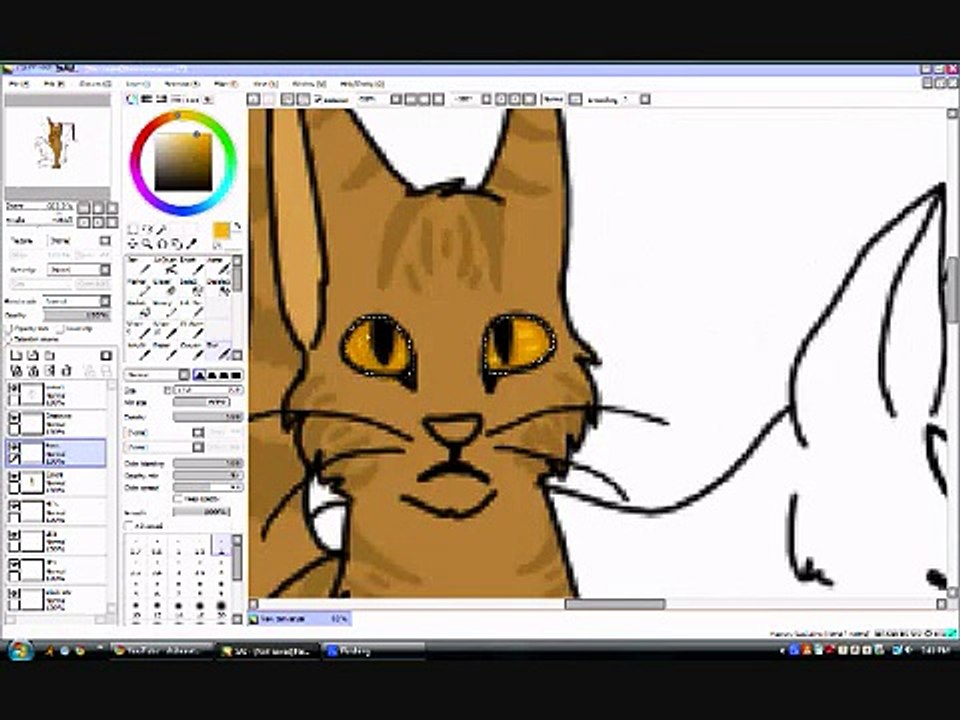Toggle Keep Opacity checkbox in brush settings
Viewport: 960px width, 720px height.
(x=178, y=499)
